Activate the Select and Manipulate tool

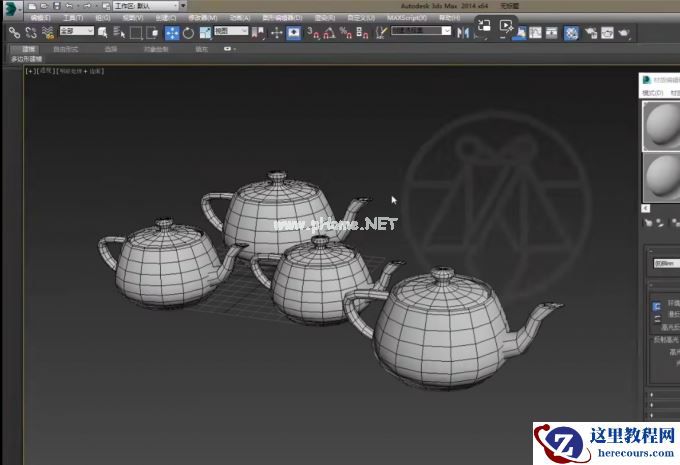pos(276,33)
